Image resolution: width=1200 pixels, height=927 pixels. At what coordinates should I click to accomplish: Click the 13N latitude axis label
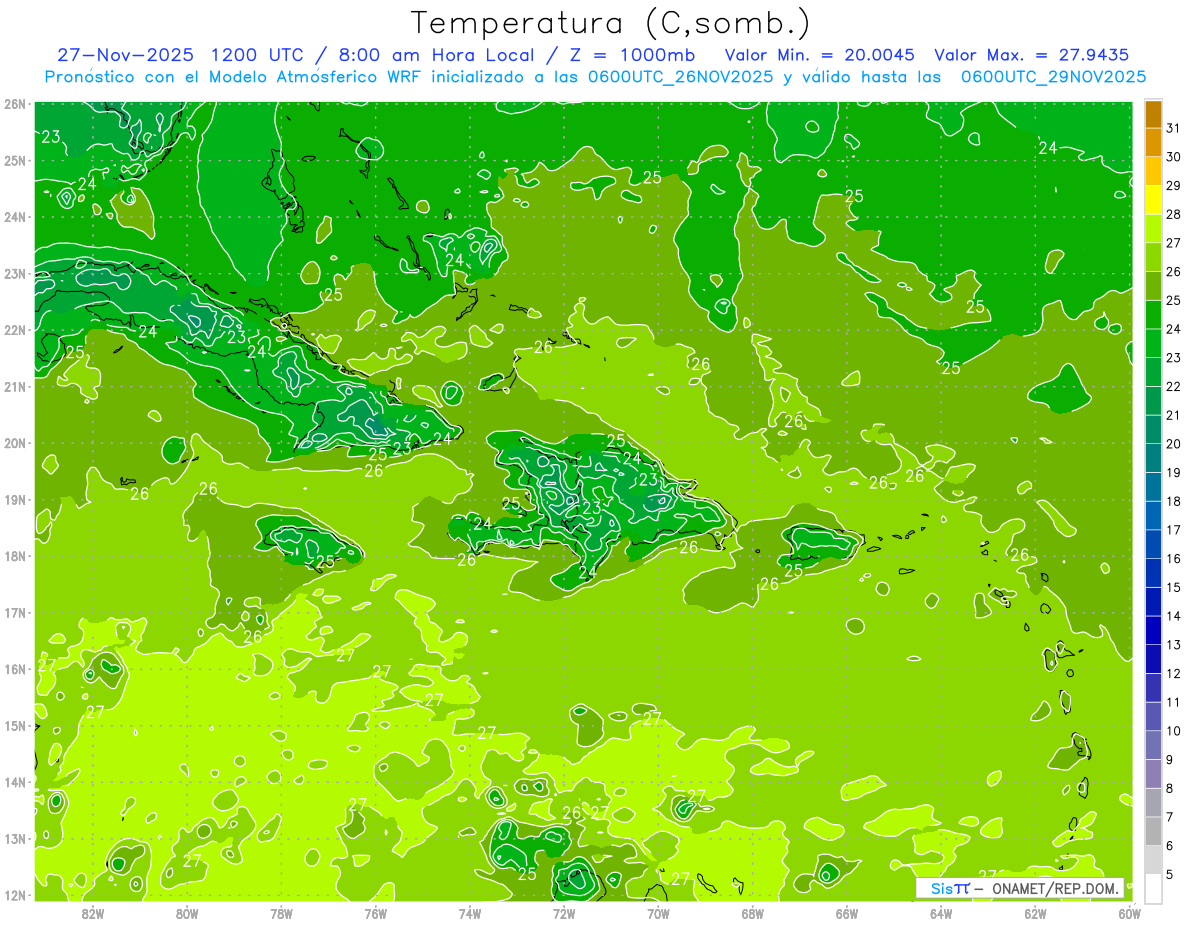tap(14, 839)
